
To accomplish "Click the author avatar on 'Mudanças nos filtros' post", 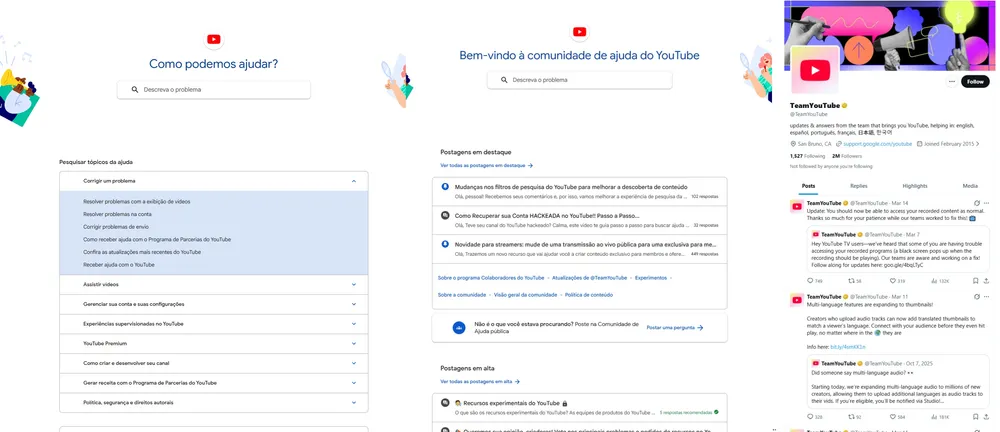I will tap(445, 187).
